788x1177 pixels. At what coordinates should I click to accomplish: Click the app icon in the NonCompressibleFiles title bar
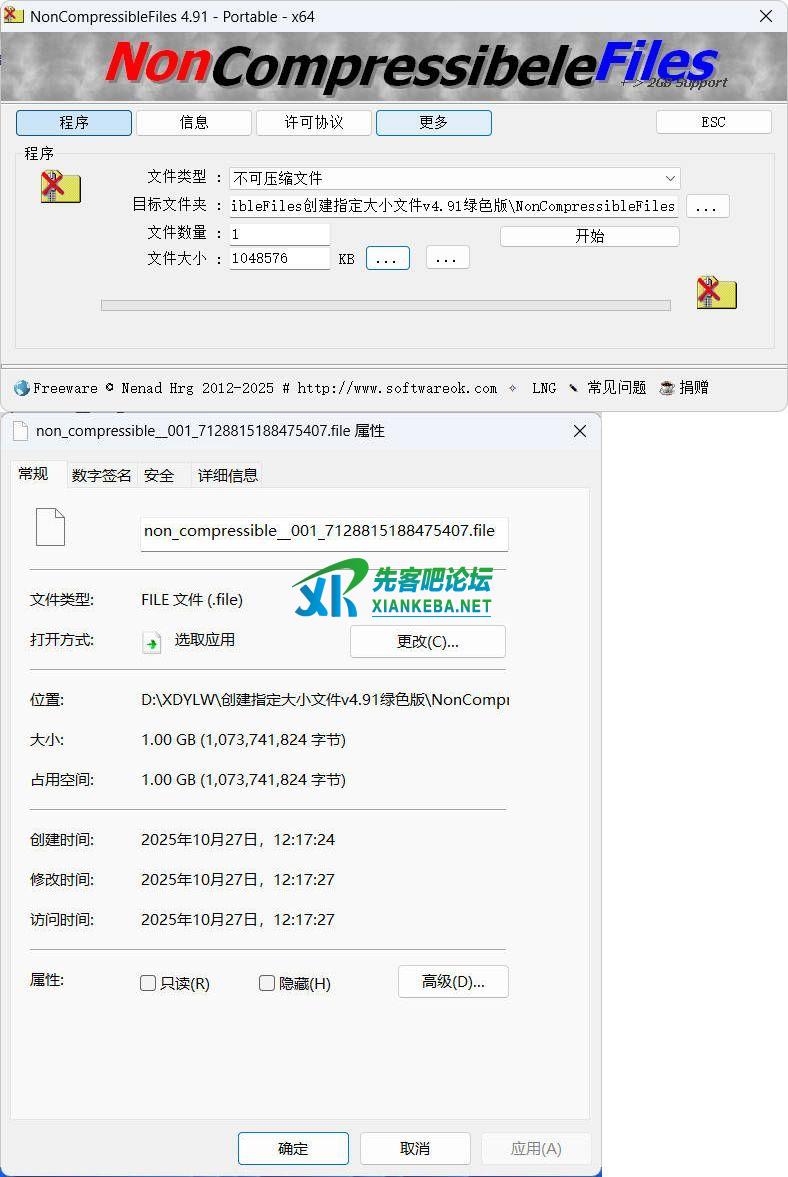14,16
